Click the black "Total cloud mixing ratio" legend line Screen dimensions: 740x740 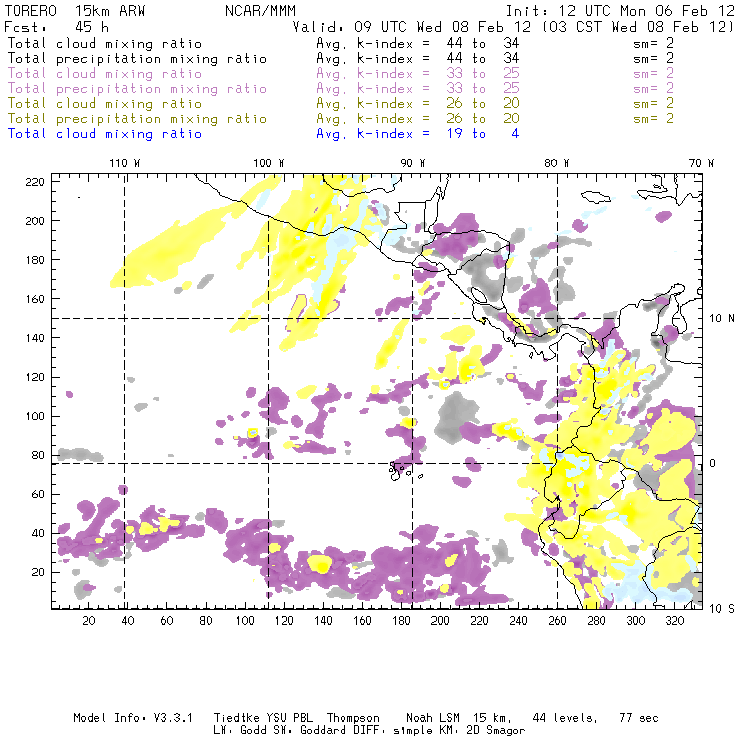point(105,43)
